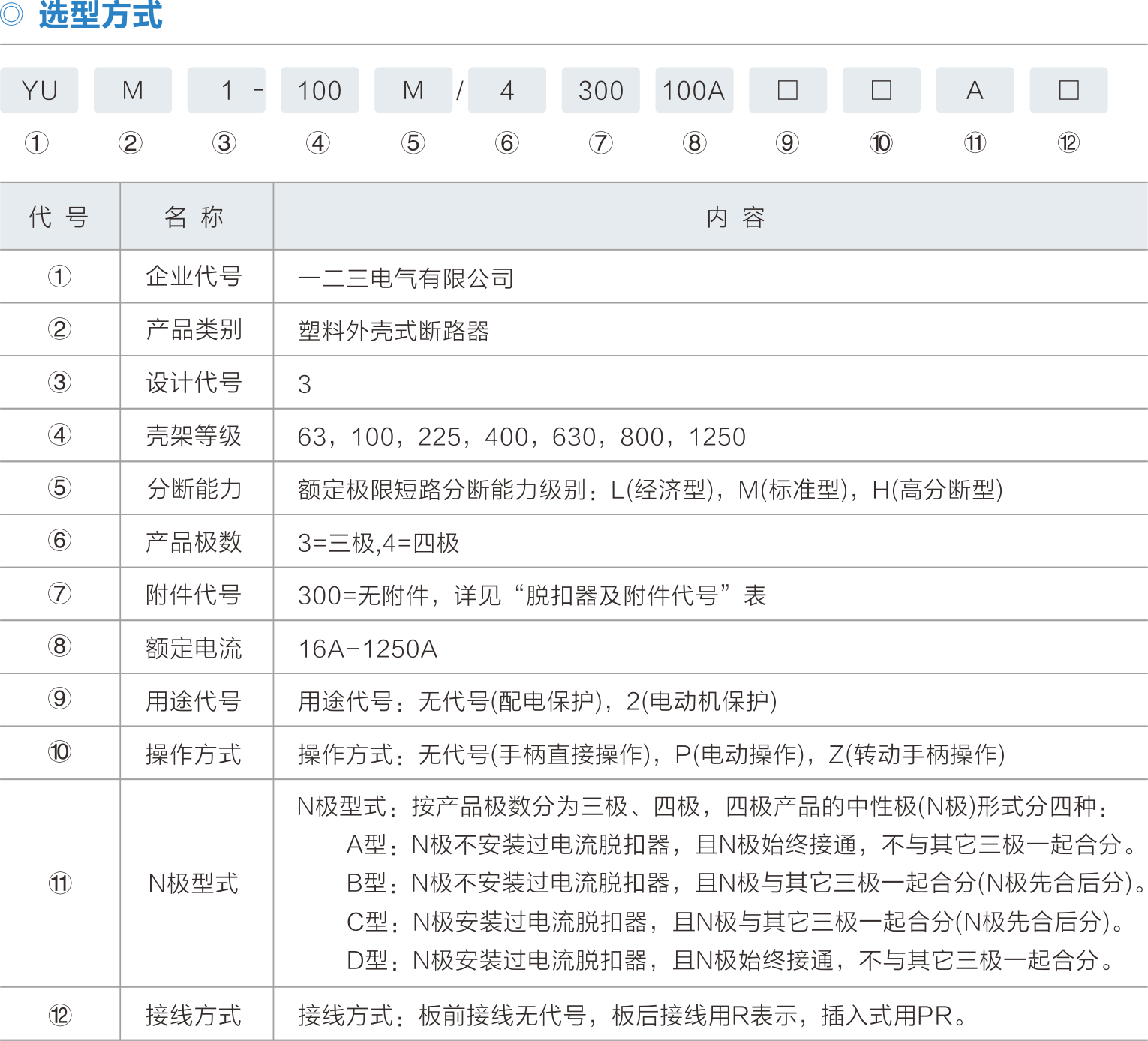Click the 一二三电气有限公司 company name text
Viewport: 1148px width, 1041px height.
click(x=405, y=278)
